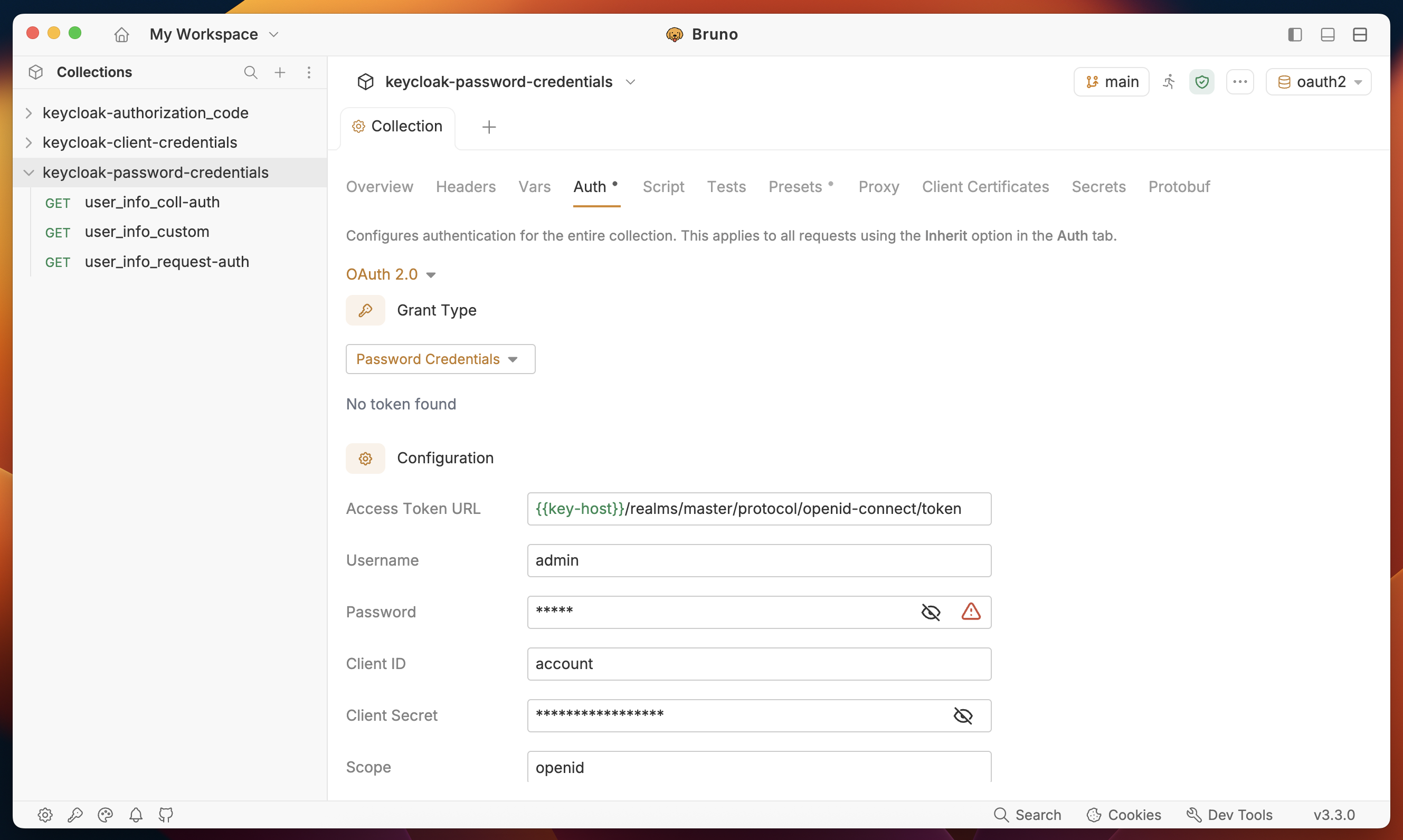1403x840 pixels.
Task: Open the key icon in status bar
Action: (75, 815)
